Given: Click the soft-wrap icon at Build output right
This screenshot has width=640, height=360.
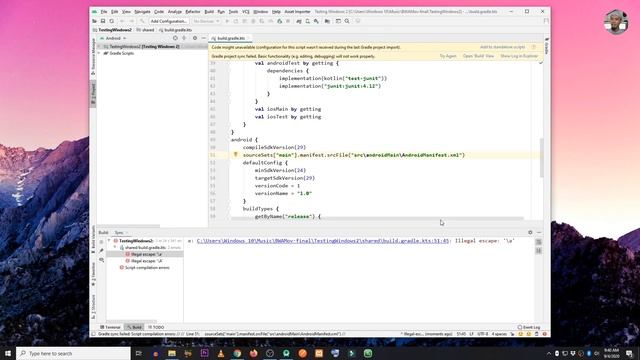Looking at the screenshot, I should pyautogui.click(x=539, y=242).
